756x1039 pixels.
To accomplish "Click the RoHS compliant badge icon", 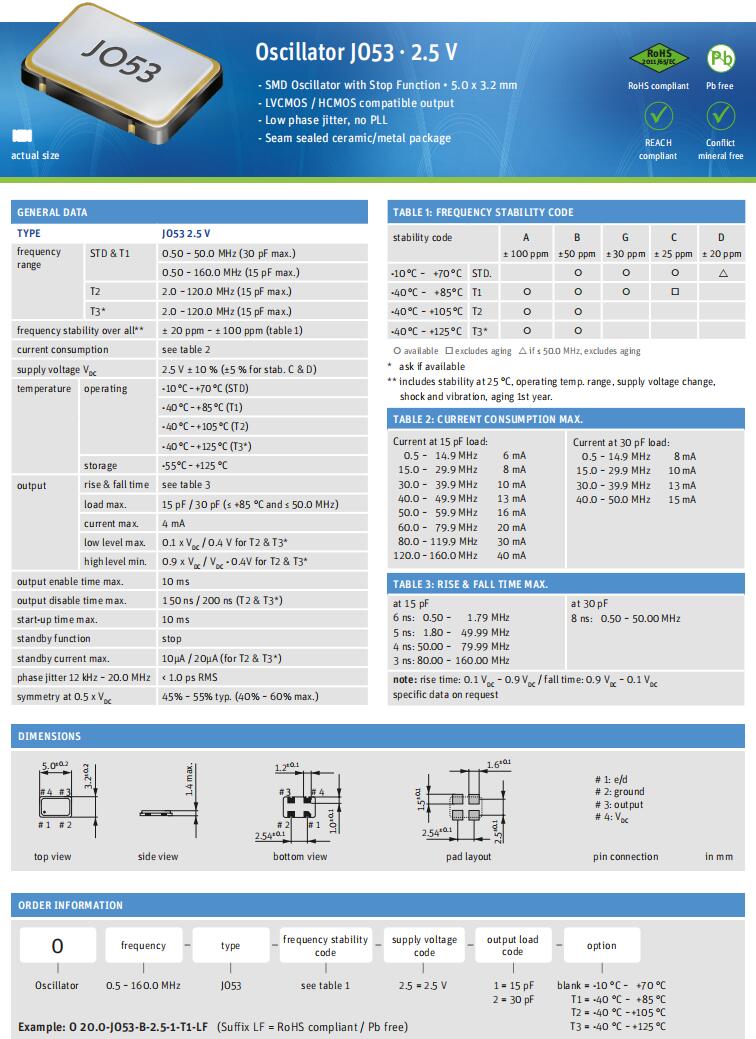I will click(657, 58).
